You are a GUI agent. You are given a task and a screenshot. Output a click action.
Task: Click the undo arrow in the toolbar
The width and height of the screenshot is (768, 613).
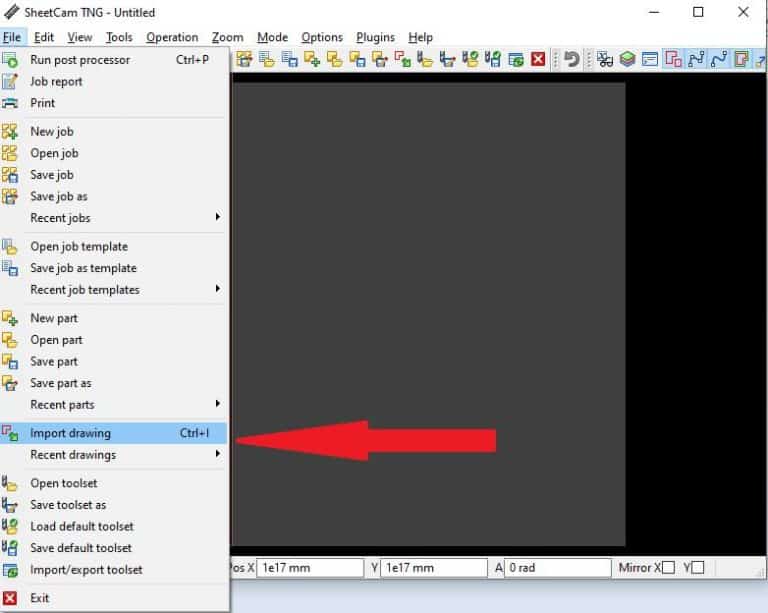click(571, 60)
